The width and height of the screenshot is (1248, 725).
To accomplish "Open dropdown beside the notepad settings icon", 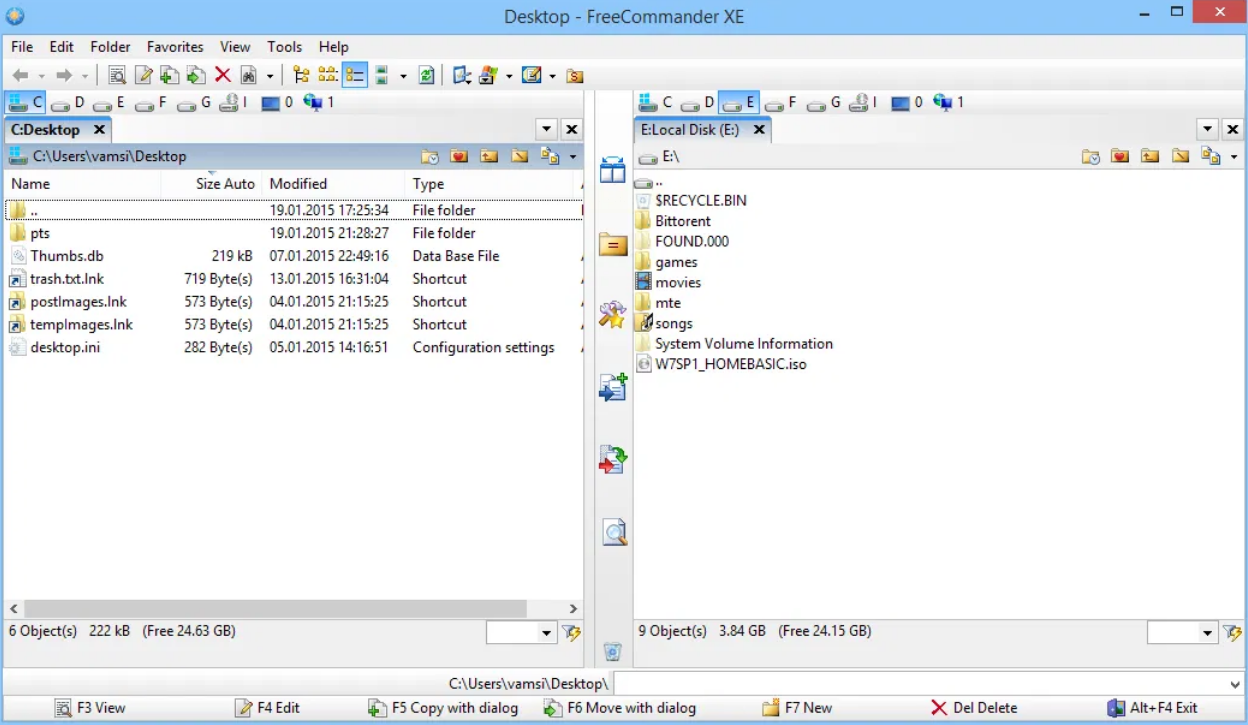I will coord(552,76).
